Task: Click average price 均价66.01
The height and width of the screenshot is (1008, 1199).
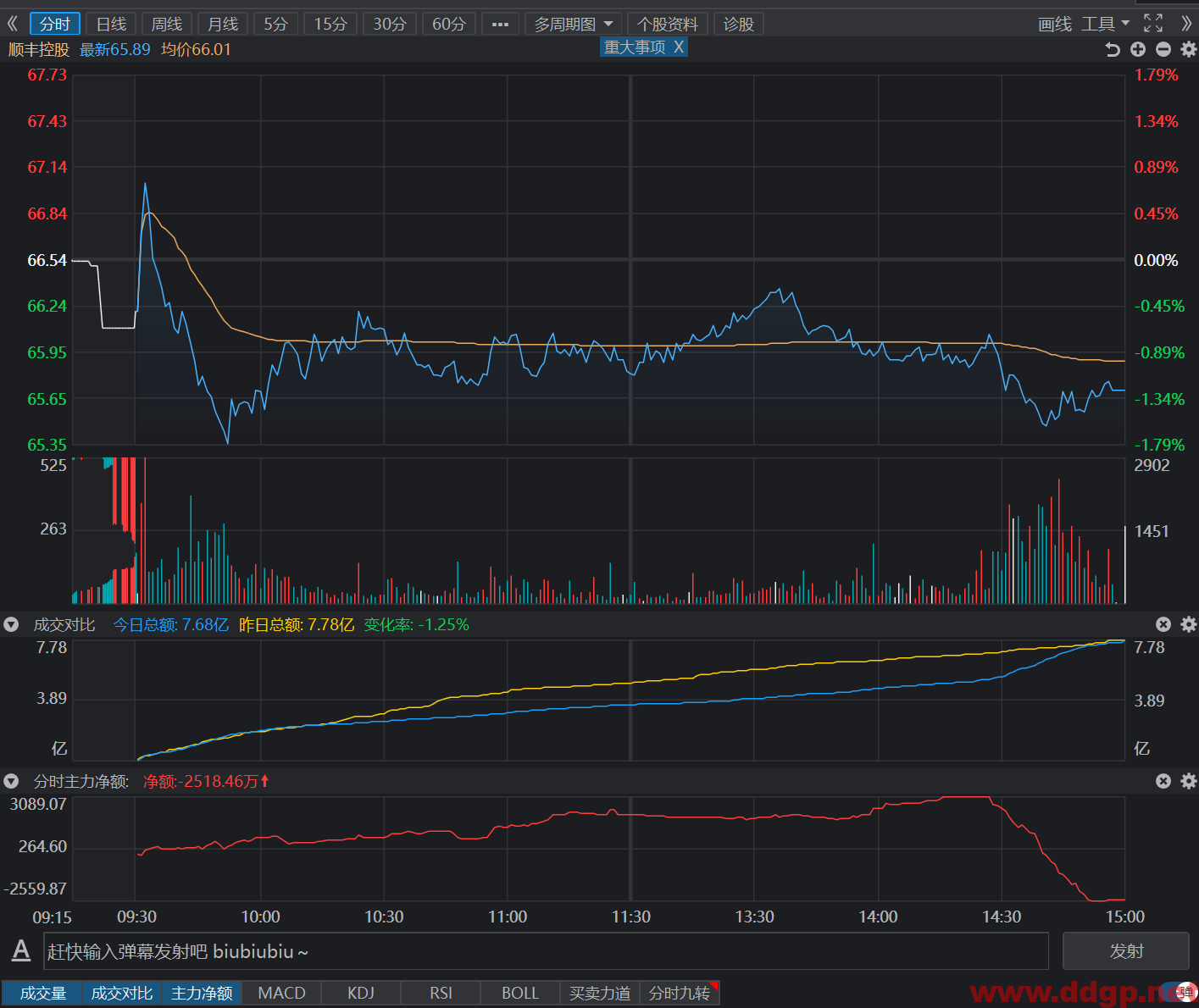Action: 196,49
